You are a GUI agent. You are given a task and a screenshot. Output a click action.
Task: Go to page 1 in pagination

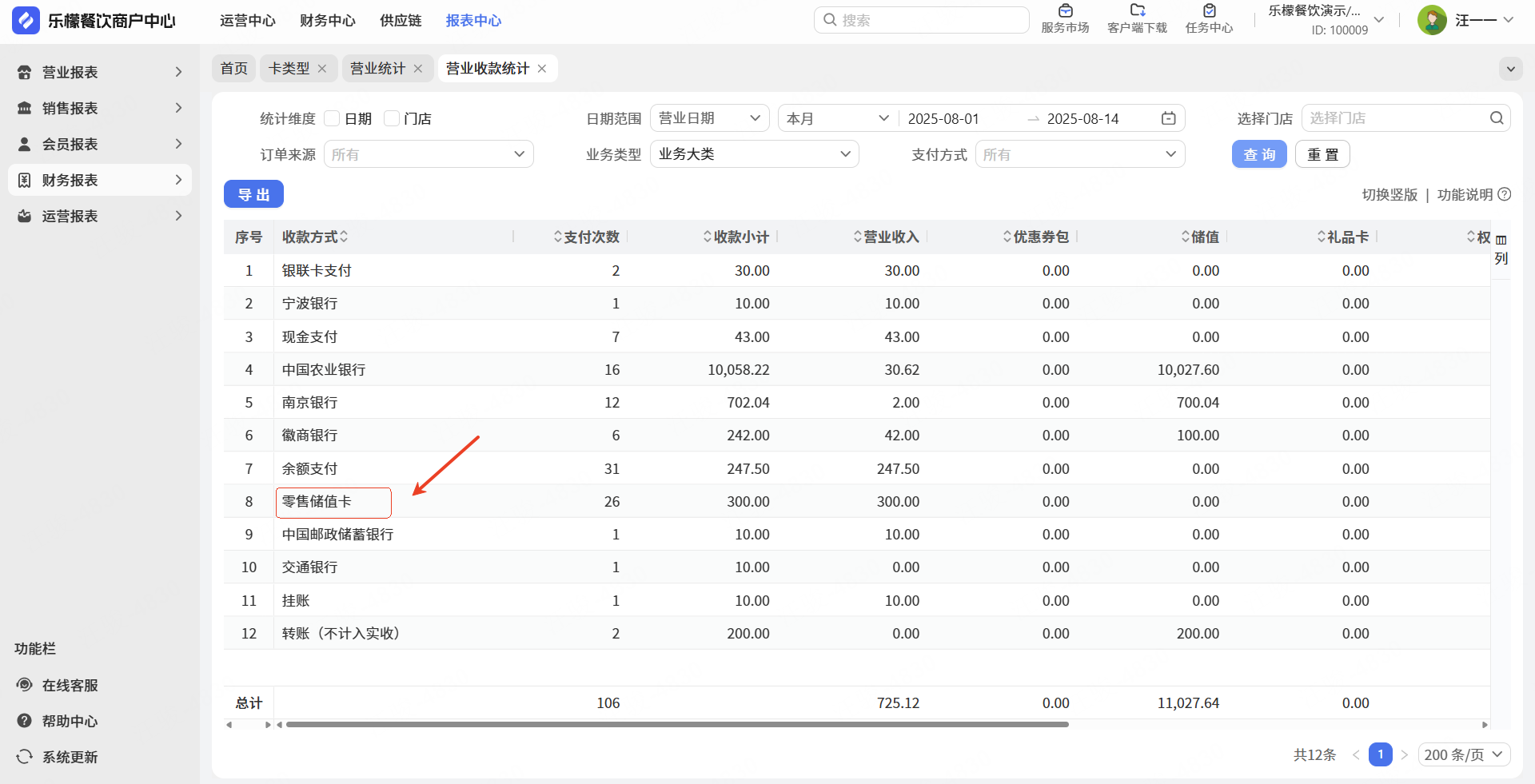(x=1380, y=754)
